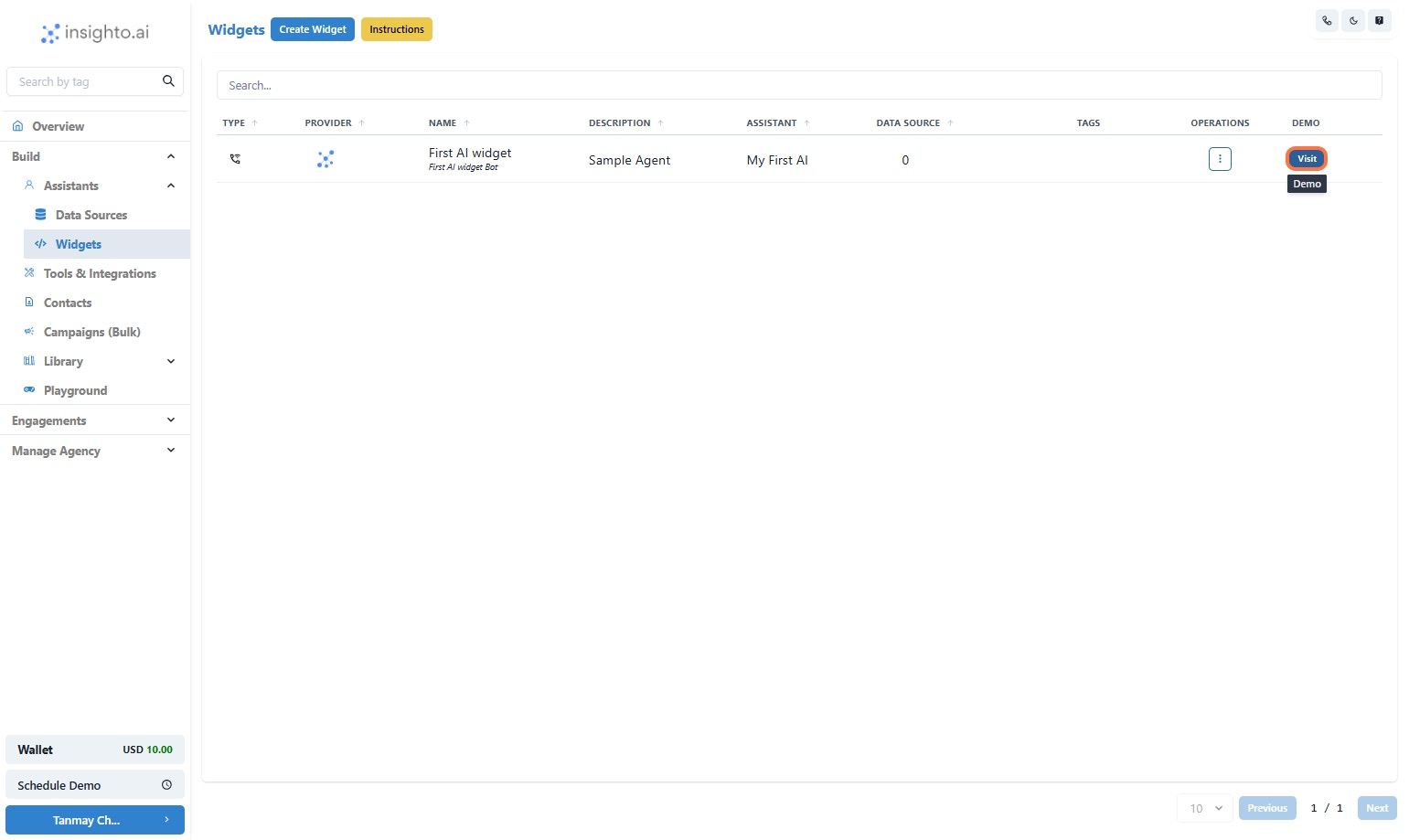Click the search magnifier icon in sidebar

click(168, 81)
